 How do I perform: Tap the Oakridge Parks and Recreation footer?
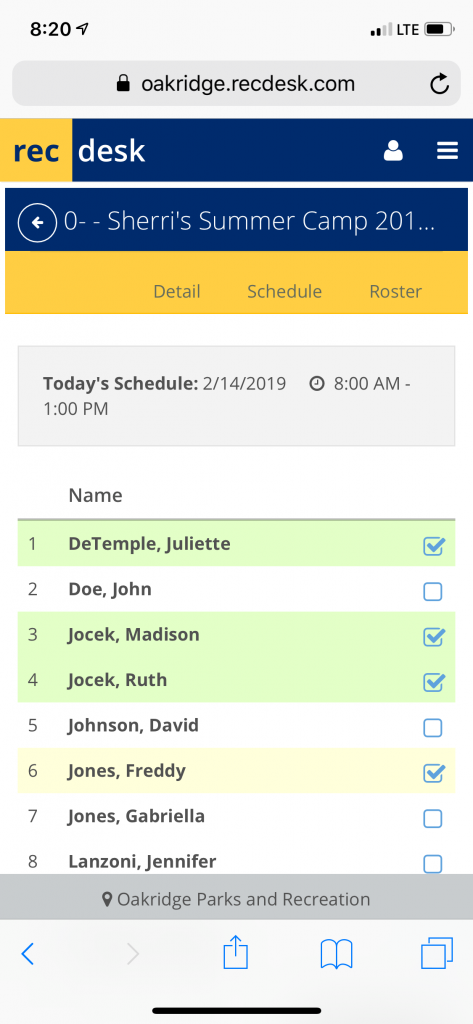click(236, 899)
